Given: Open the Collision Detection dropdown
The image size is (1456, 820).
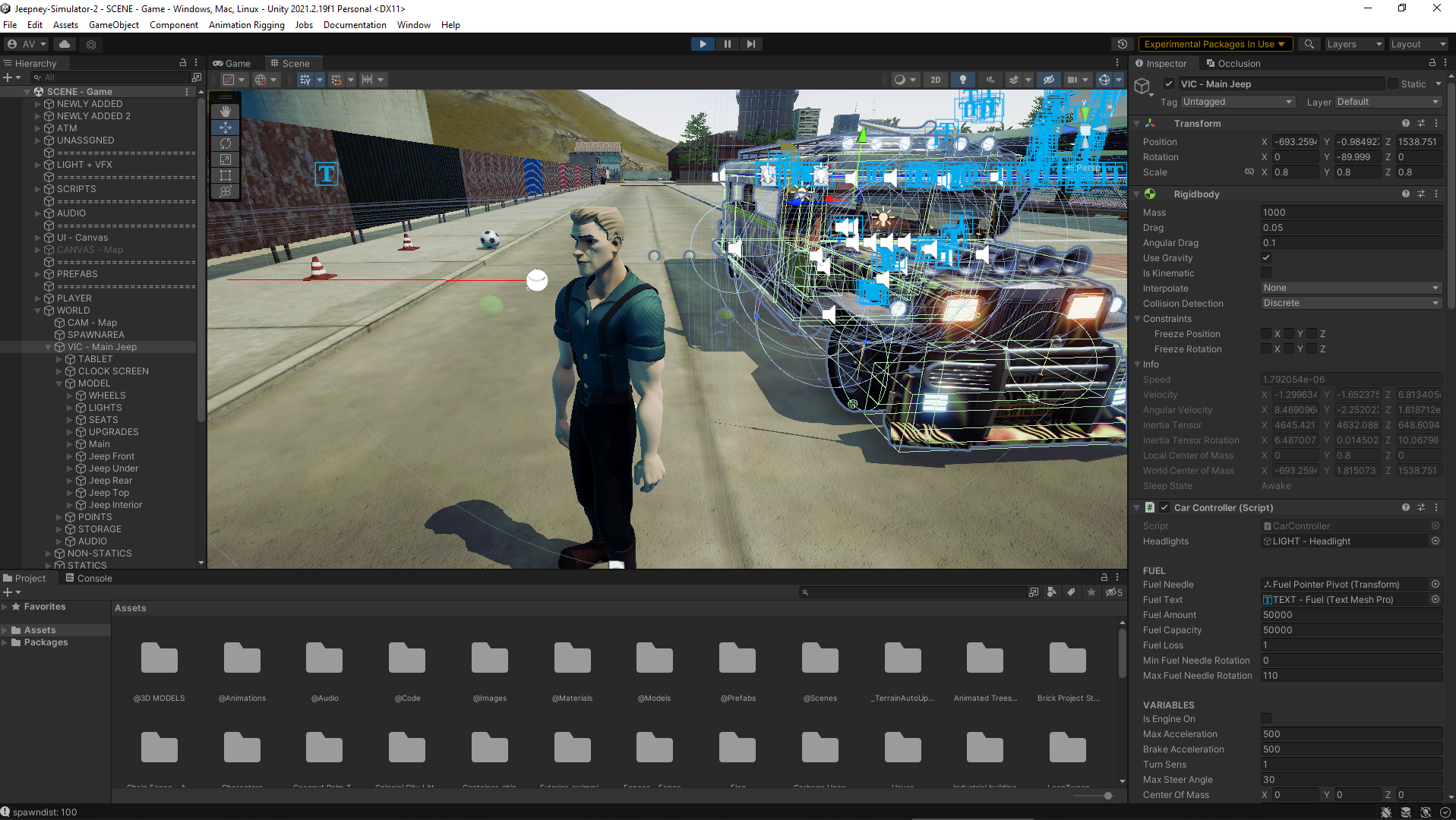Looking at the screenshot, I should click(1350, 304).
